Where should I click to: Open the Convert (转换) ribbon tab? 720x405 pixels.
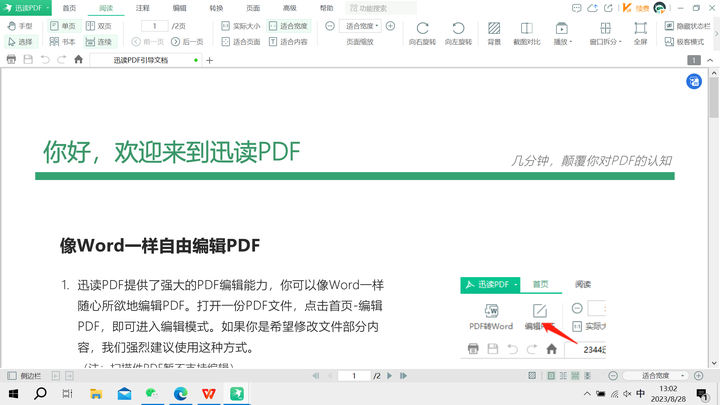[216, 8]
